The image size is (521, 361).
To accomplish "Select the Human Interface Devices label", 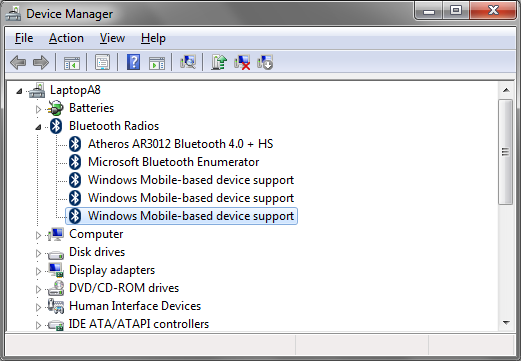I will 135,306.
